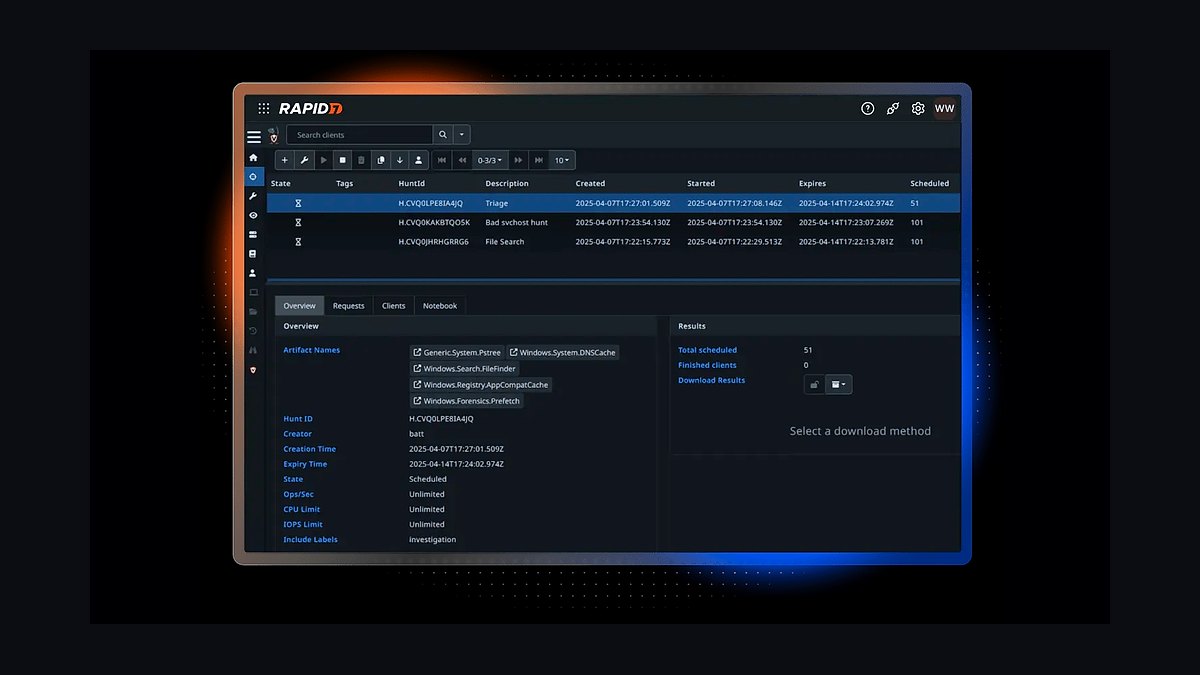Open the eye monitoring sidebar icon
The image size is (1200, 675).
[253, 215]
